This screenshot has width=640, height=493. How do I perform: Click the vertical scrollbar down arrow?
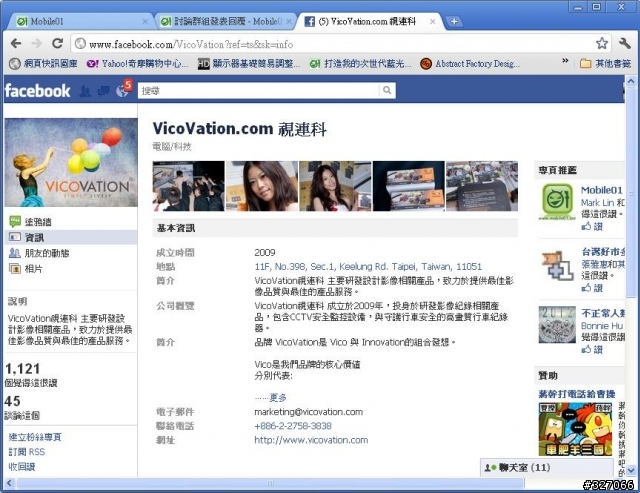pos(631,471)
